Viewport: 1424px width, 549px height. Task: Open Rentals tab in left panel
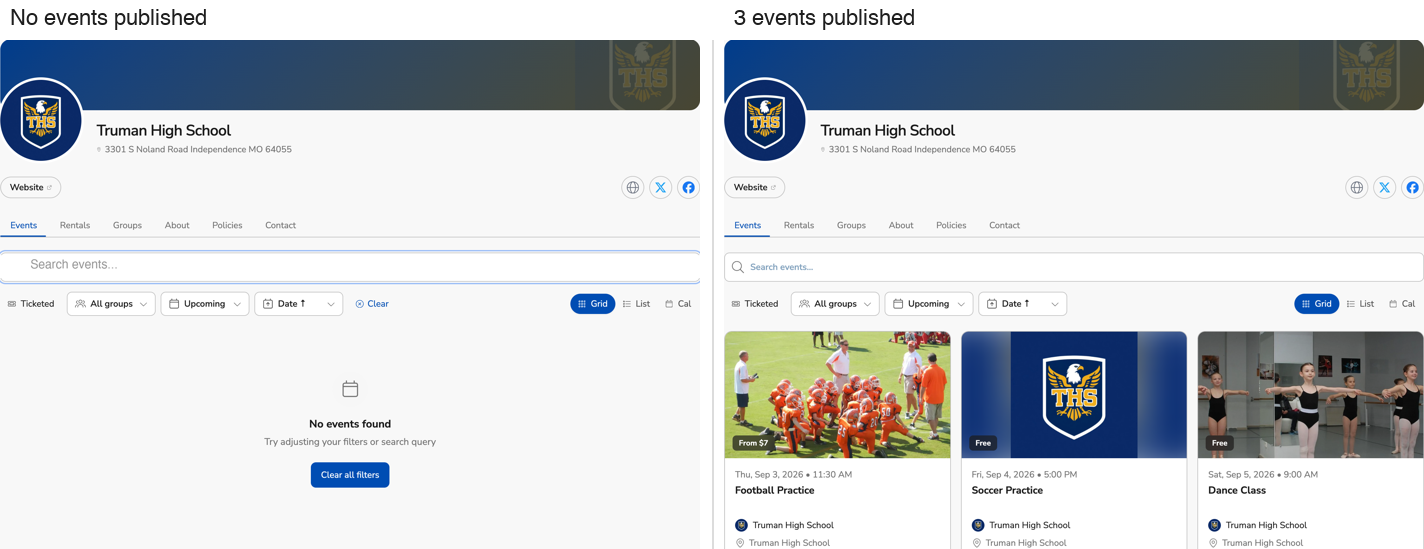point(75,225)
